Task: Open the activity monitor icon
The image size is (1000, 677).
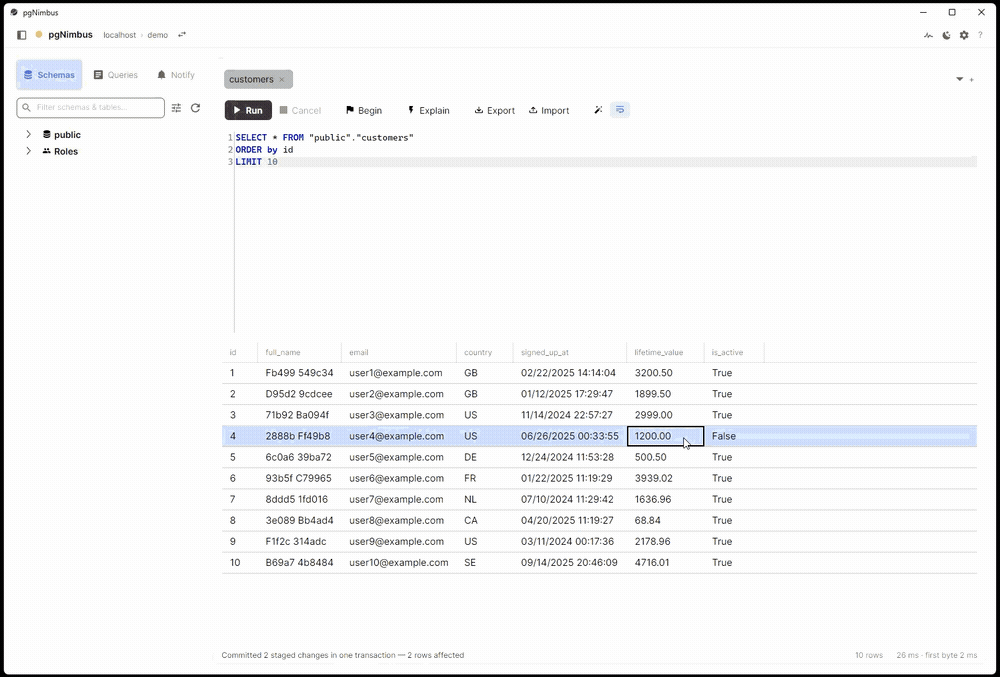Action: (x=929, y=36)
